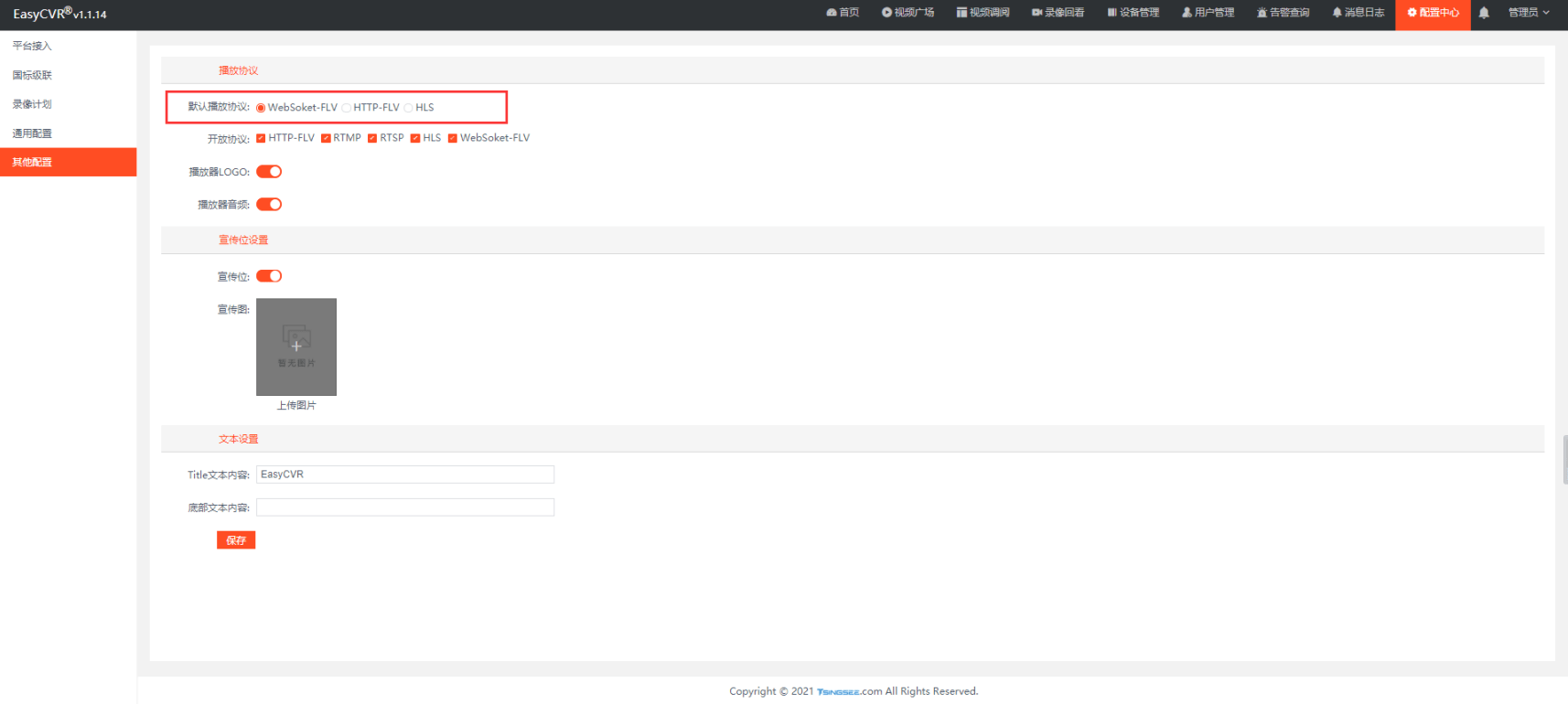Image resolution: width=1568 pixels, height=704 pixels.
Task: Open 首页 home from top navigation
Action: click(843, 13)
